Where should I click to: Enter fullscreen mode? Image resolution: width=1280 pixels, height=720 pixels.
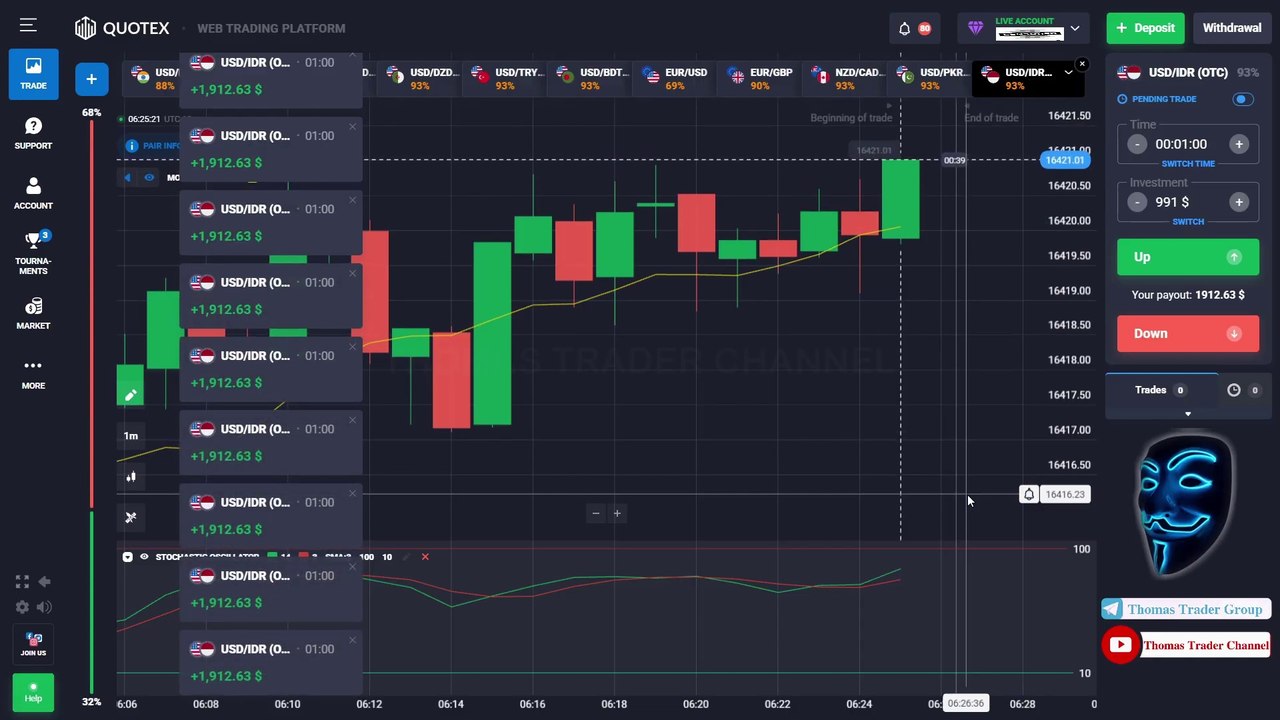[22, 581]
